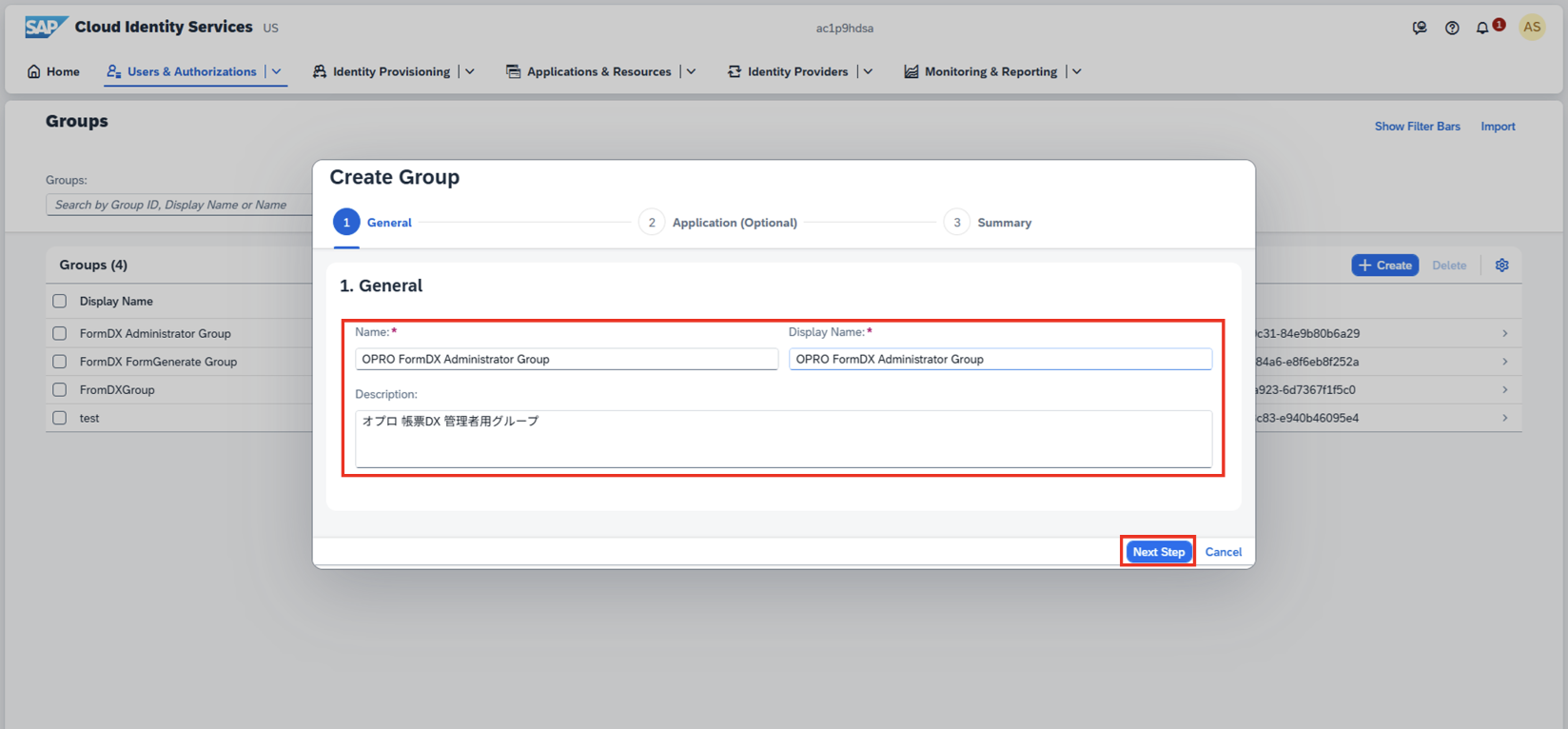Expand the Users & Authorizations dropdown arrow

pos(277,71)
